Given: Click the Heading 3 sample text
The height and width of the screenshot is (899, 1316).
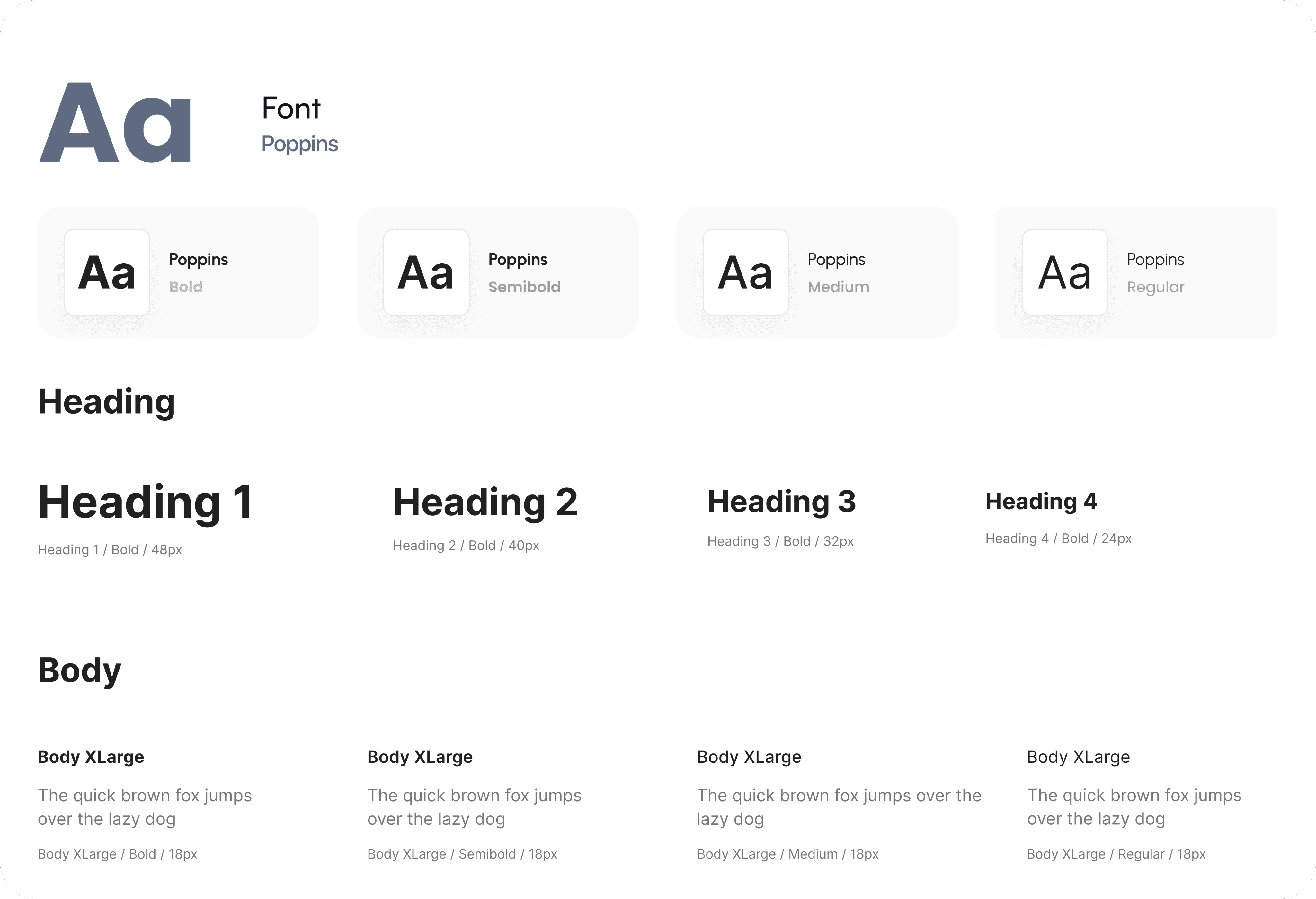Looking at the screenshot, I should pos(781,502).
